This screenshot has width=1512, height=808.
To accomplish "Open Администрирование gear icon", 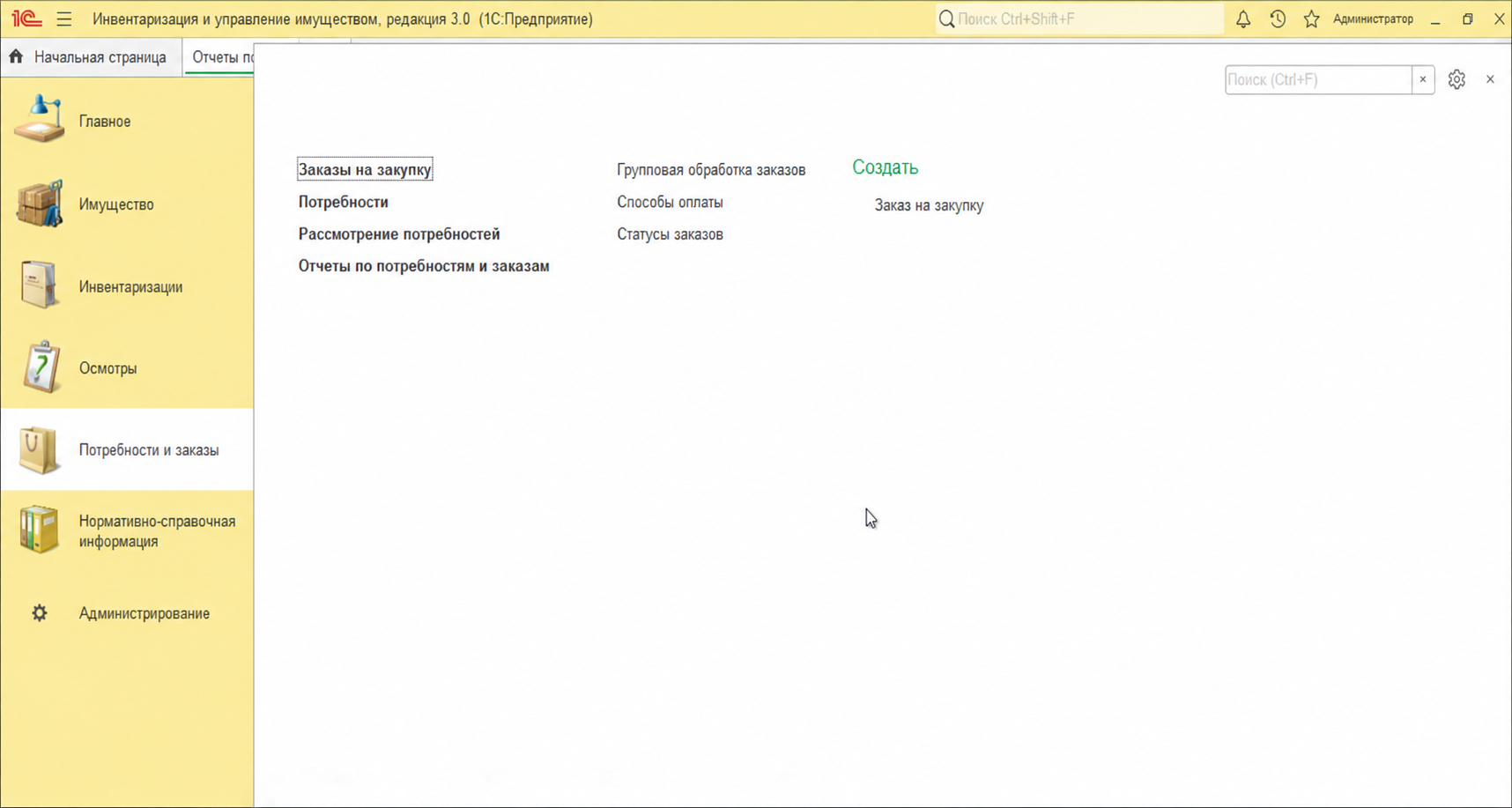I will coord(40,613).
